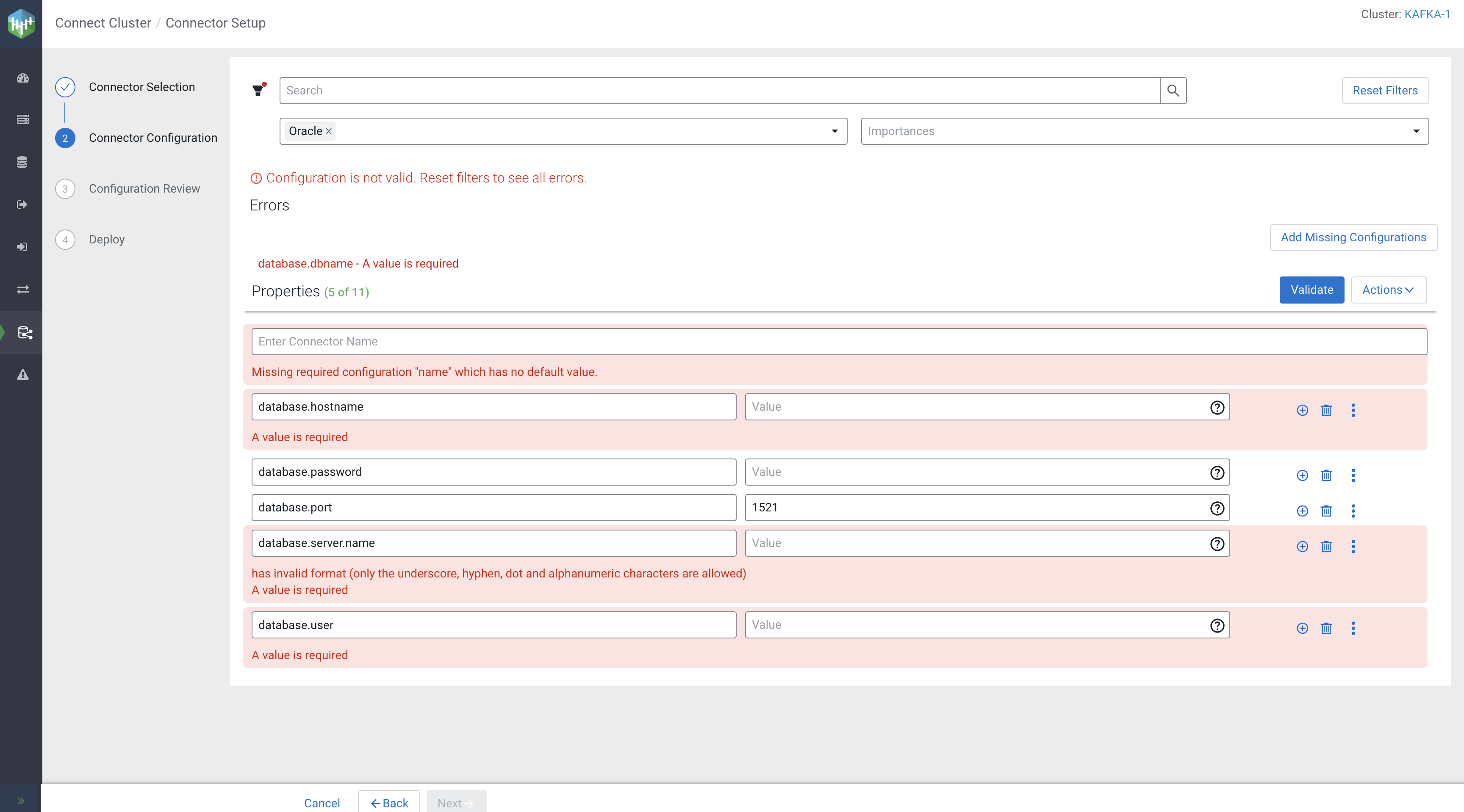
Task: Open the Importances dropdown
Action: click(x=1144, y=131)
